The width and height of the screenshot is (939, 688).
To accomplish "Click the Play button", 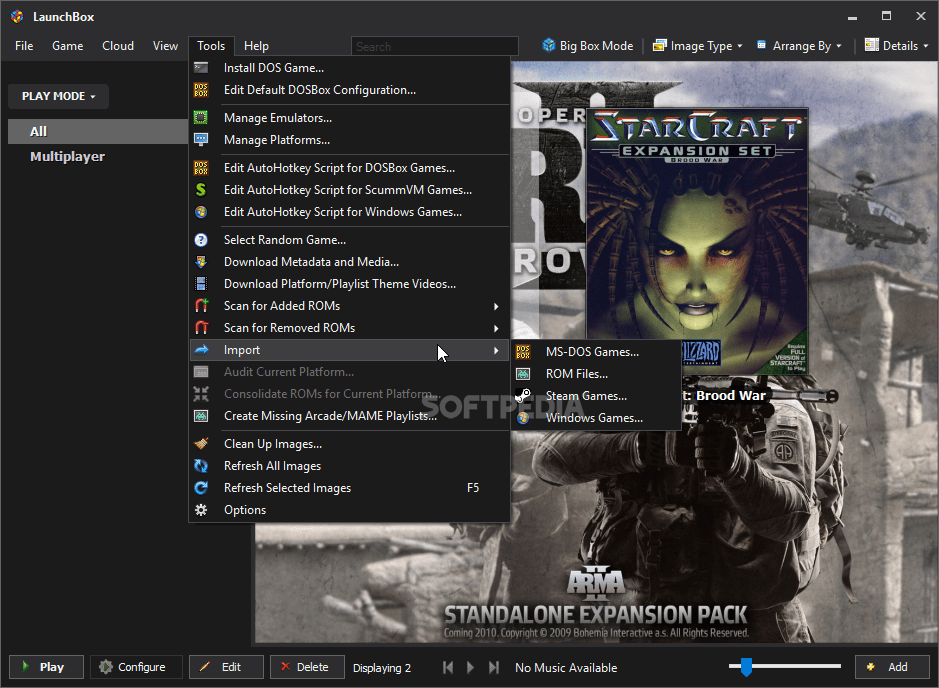I will 46,667.
